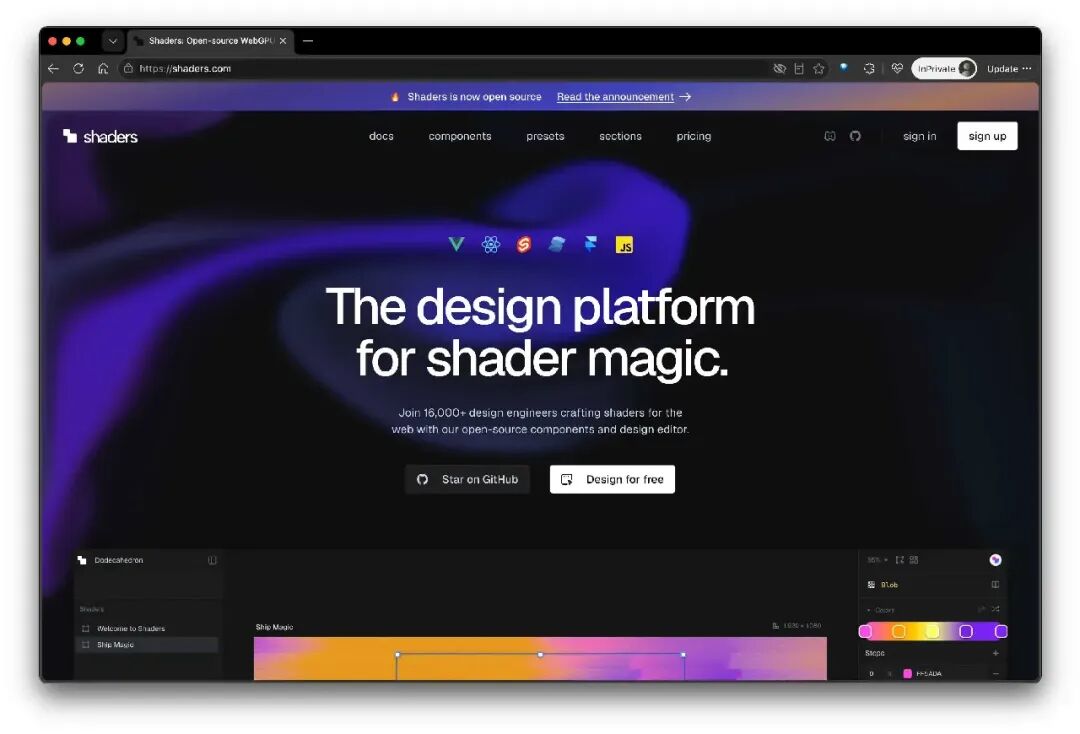Open browser settings ellipsis menu
1080x734 pixels.
[1027, 69]
